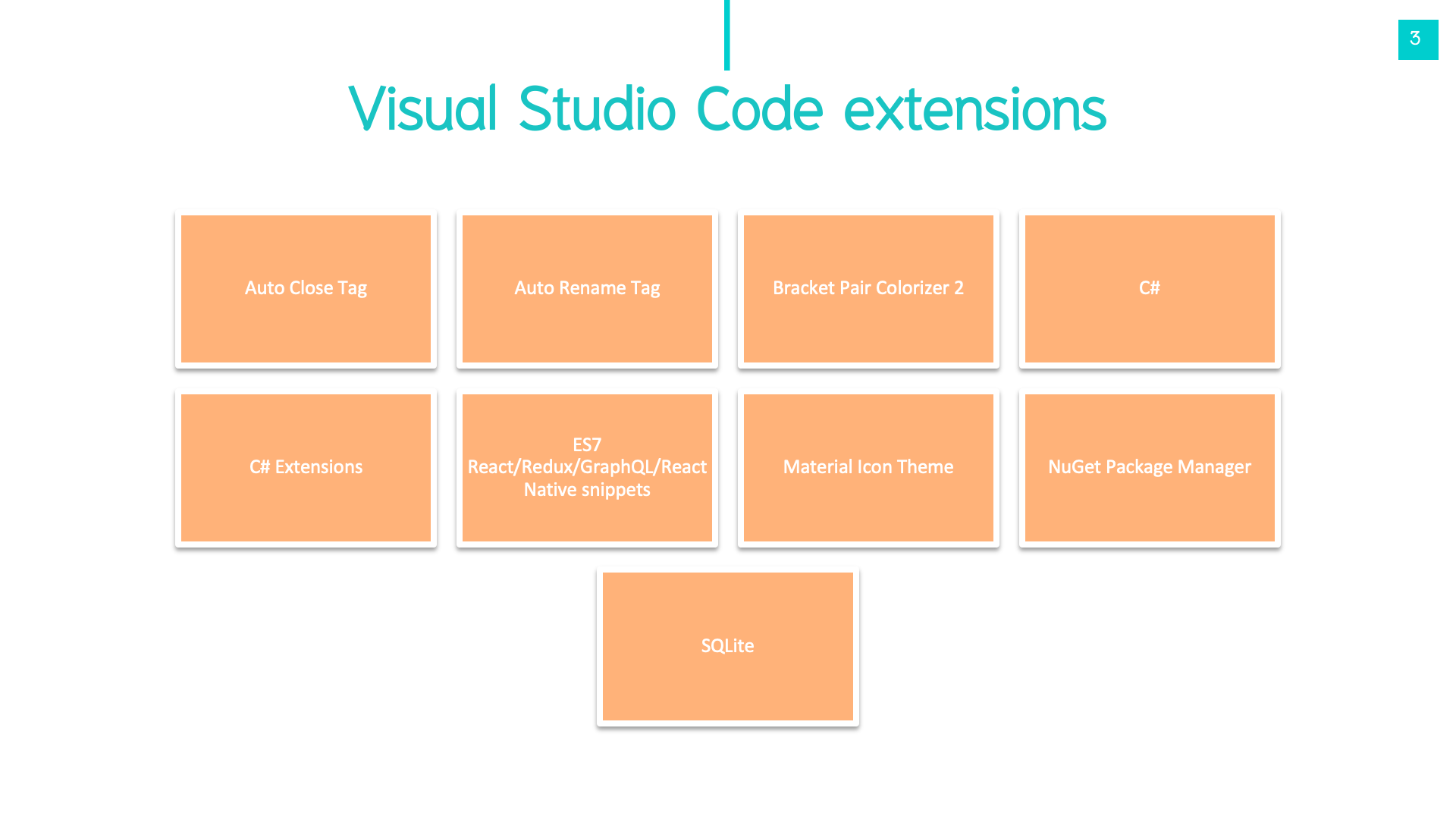This screenshot has height=819, width=1456.
Task: Click the Bracket Pair Colorizer 2 card
Action: pyautogui.click(x=868, y=288)
